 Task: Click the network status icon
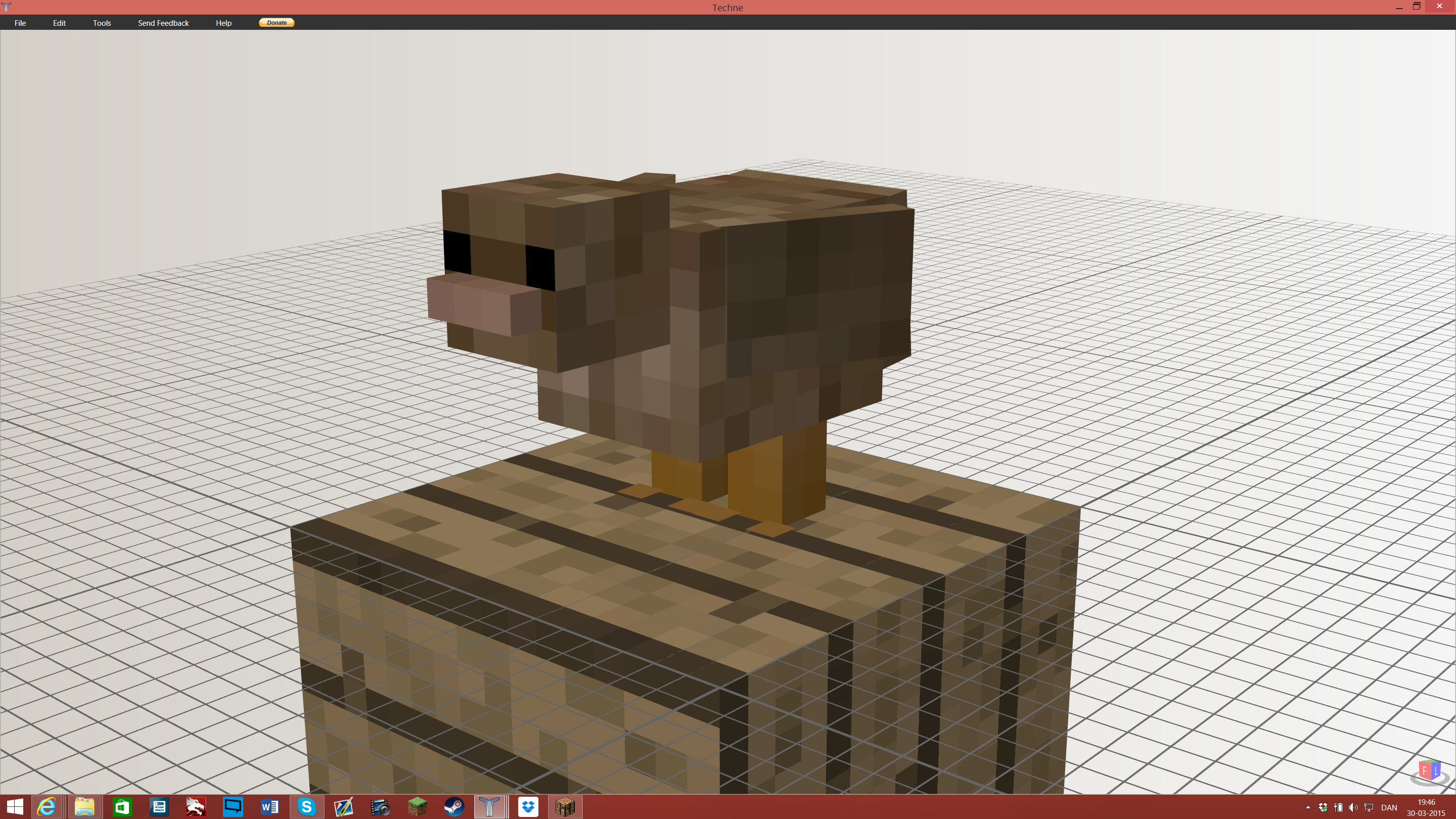click(1369, 806)
